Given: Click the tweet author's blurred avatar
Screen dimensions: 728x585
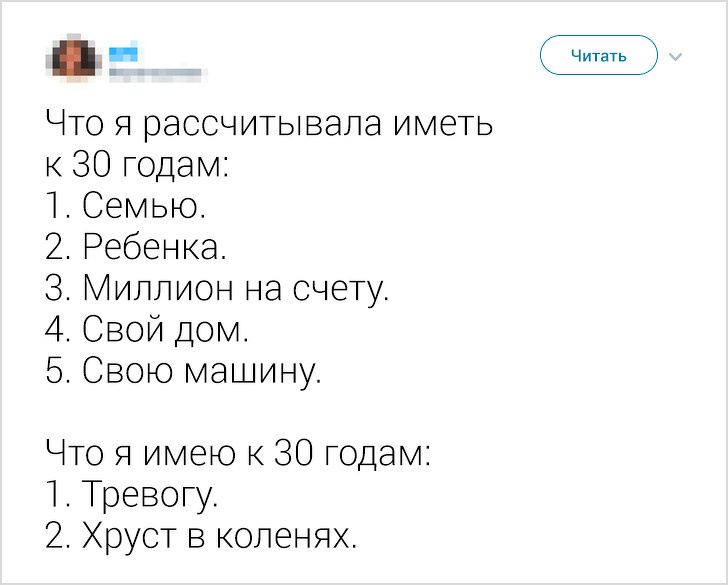Looking at the screenshot, I should 73,60.
